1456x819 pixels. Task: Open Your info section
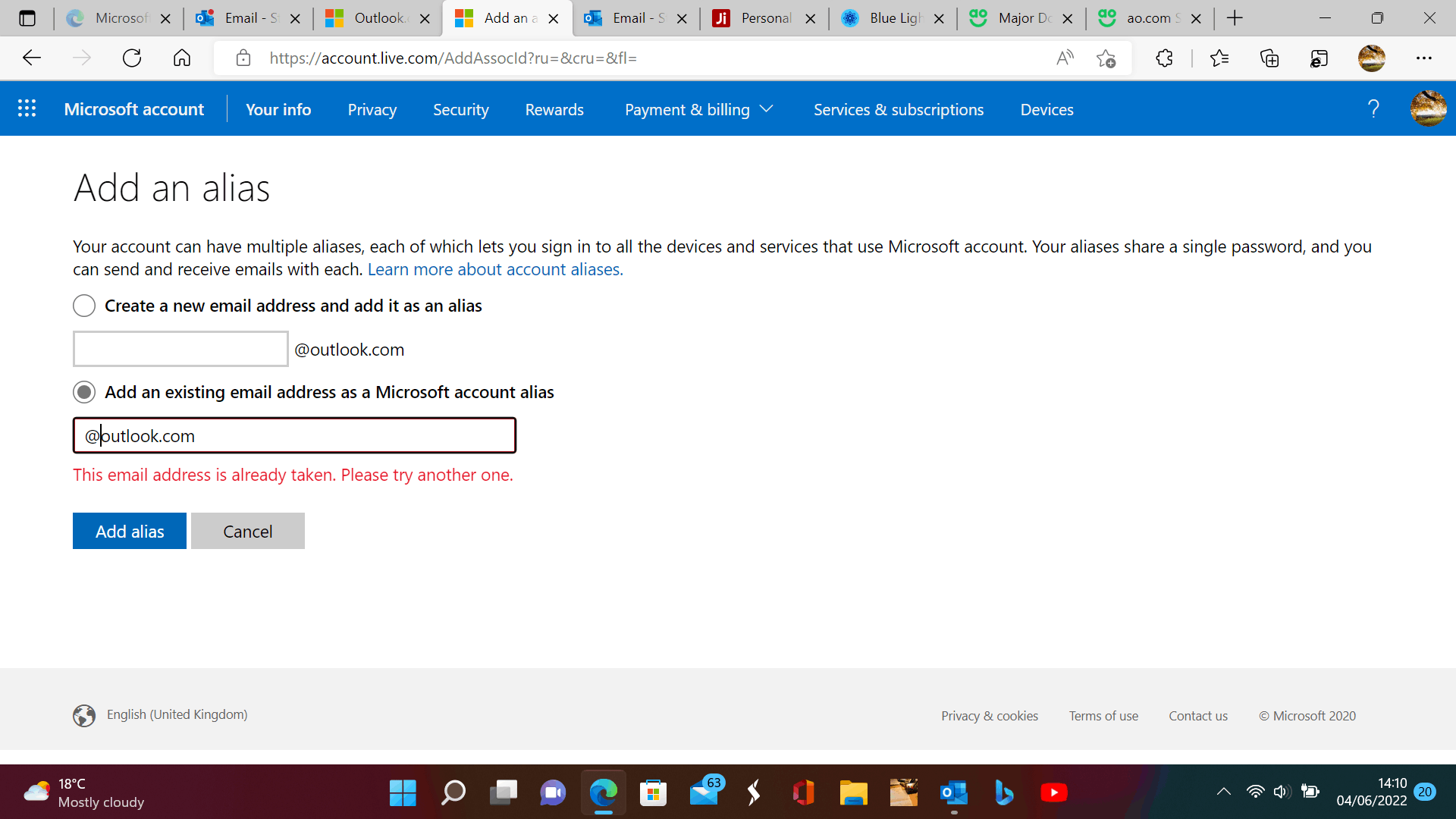tap(278, 109)
